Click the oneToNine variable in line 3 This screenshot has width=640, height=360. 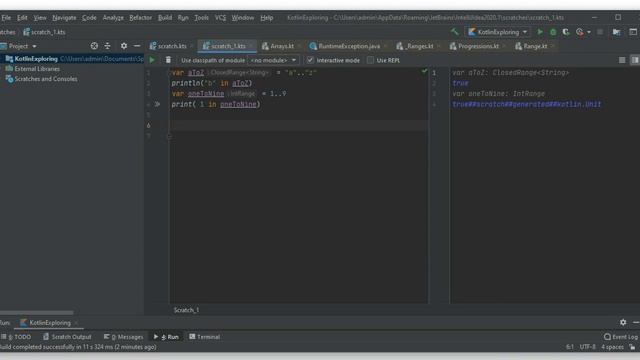(x=206, y=93)
